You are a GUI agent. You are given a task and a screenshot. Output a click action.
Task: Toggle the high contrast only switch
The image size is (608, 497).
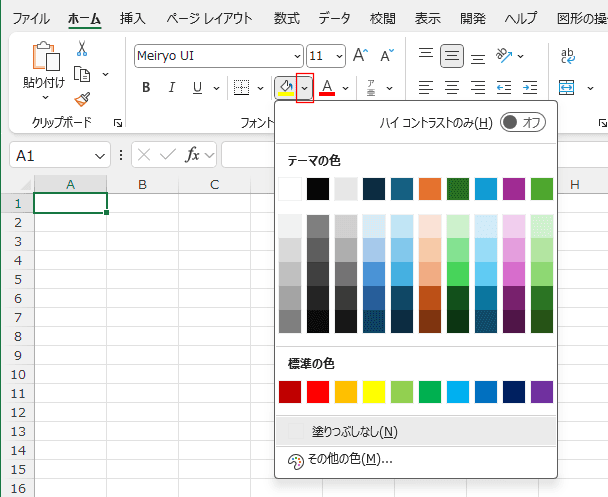pos(523,122)
